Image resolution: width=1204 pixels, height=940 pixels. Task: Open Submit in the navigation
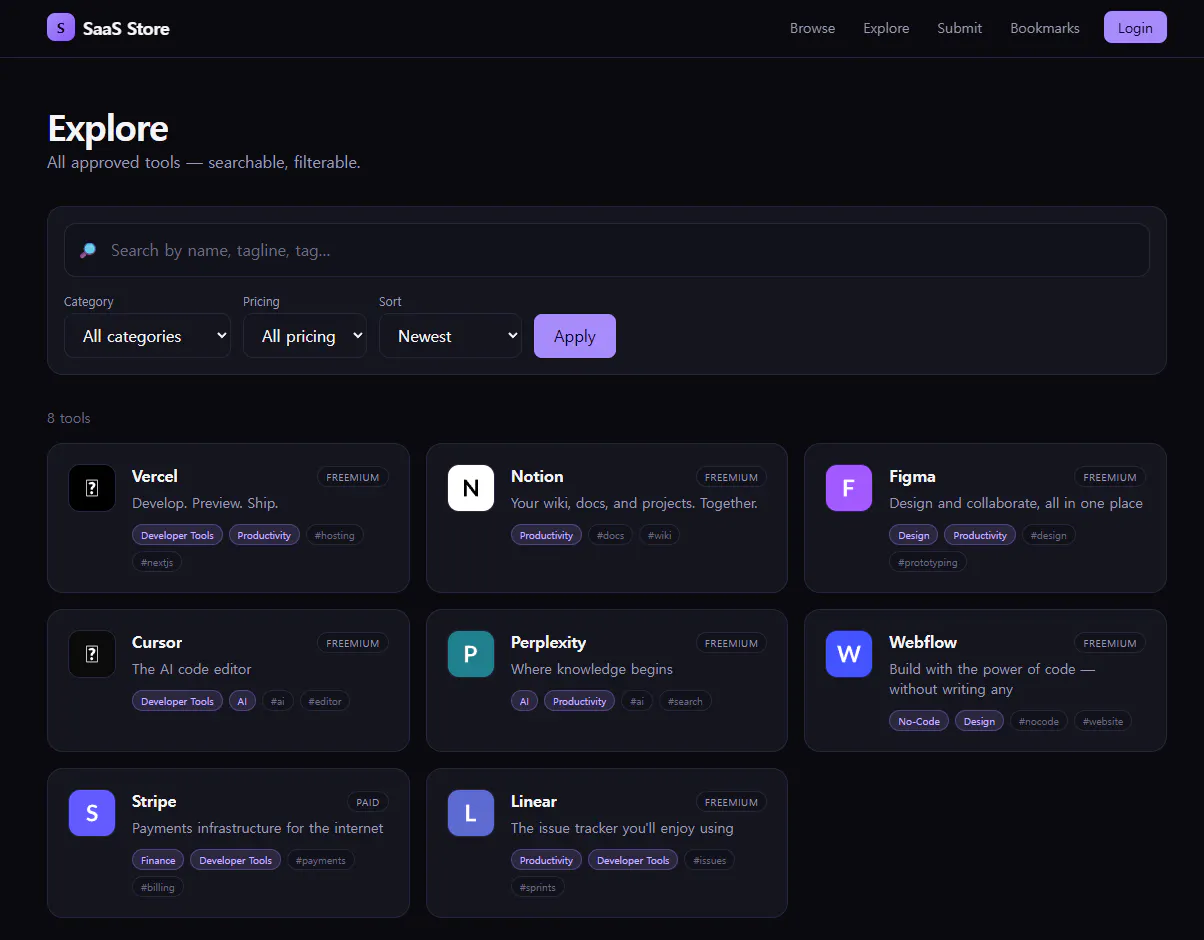[x=959, y=28]
